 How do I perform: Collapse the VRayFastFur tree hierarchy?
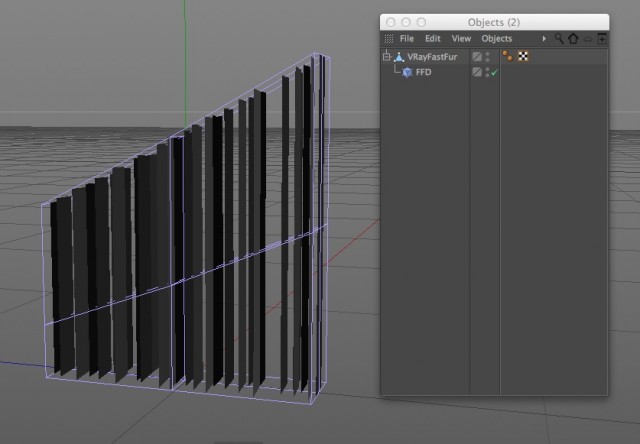click(x=386, y=57)
